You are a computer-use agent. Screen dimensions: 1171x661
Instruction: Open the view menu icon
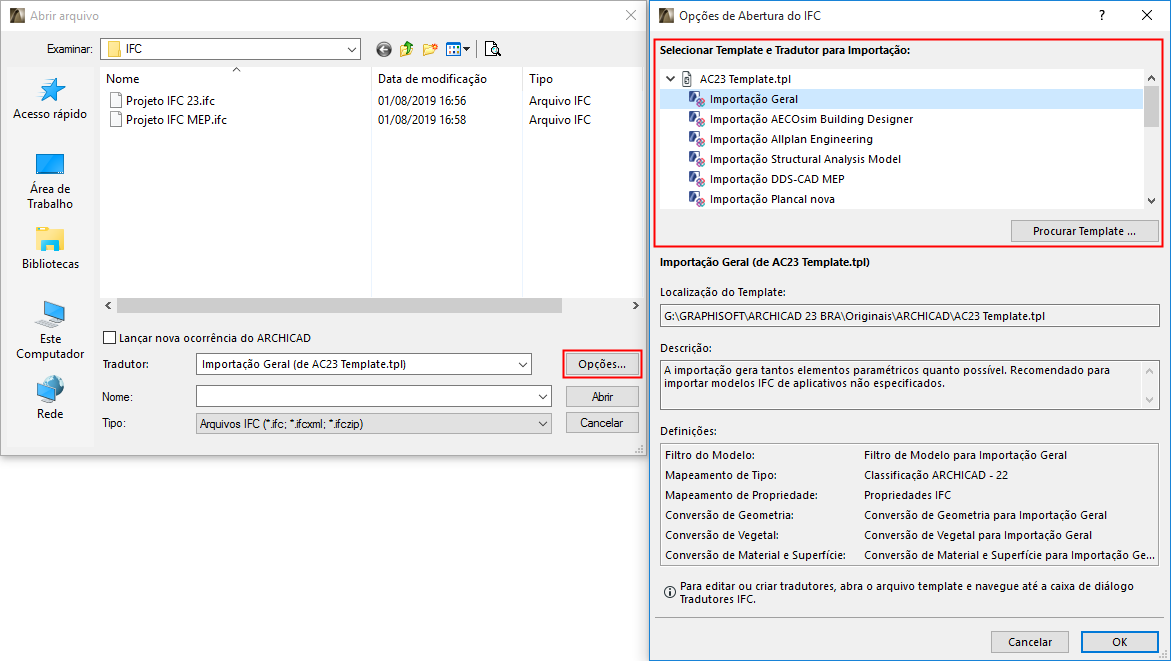[453, 49]
